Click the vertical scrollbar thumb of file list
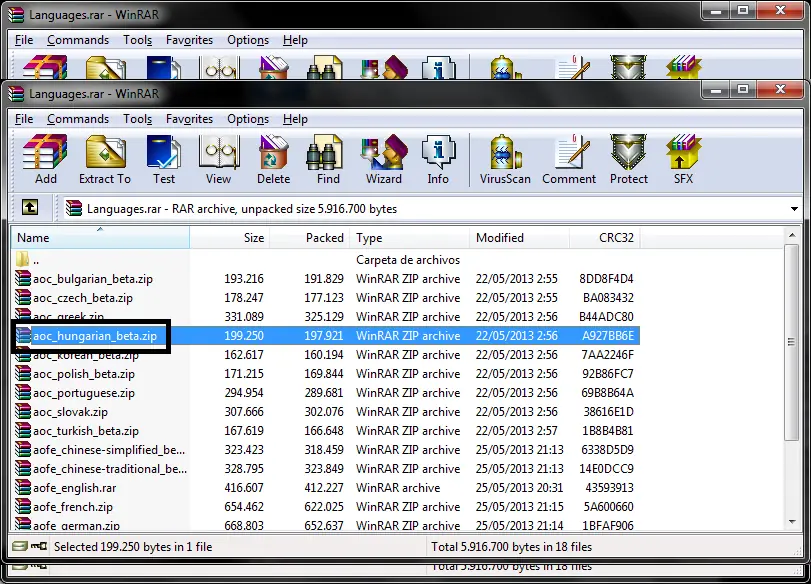 click(x=792, y=341)
